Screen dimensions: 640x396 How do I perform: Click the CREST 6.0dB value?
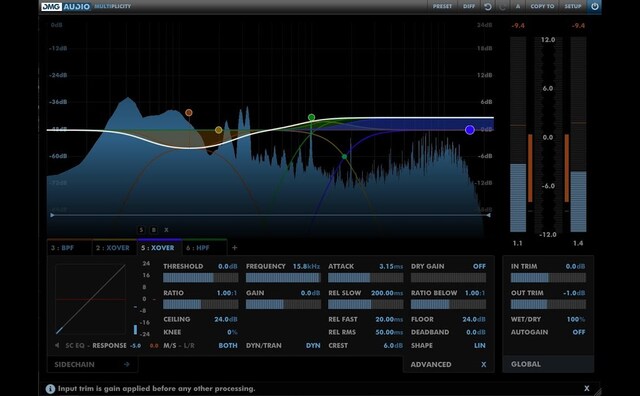coord(393,345)
